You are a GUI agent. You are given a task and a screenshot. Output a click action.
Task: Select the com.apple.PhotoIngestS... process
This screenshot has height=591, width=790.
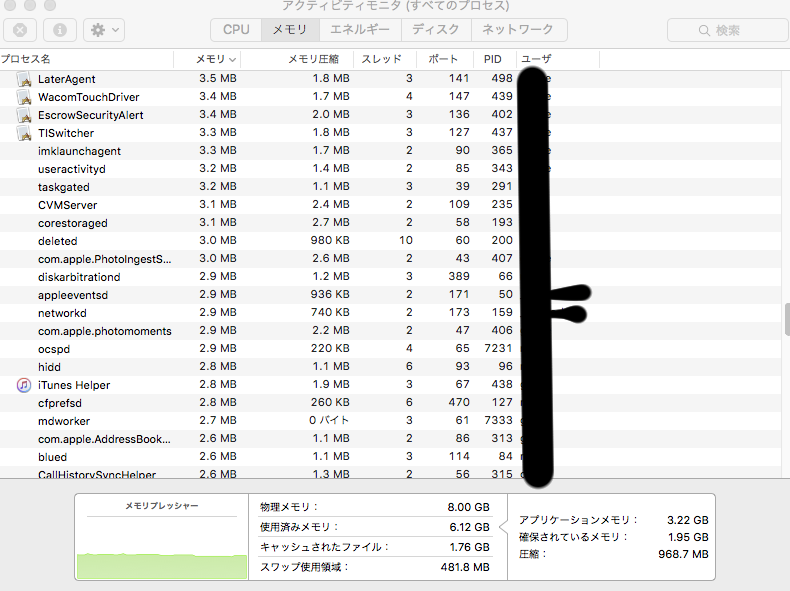pos(104,259)
